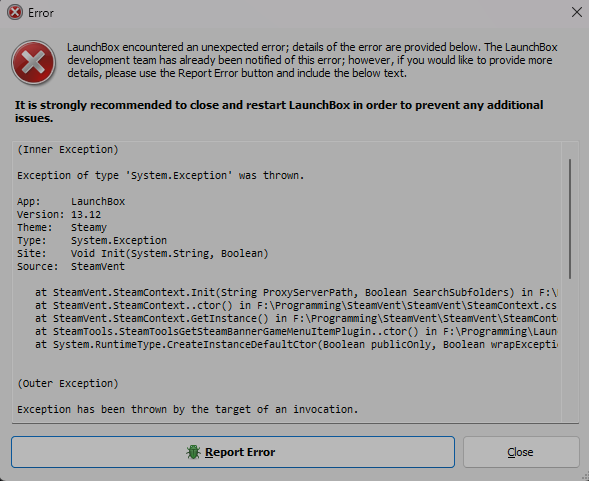
Task: Click the green bug icon on Report Error
Action: click(x=193, y=452)
